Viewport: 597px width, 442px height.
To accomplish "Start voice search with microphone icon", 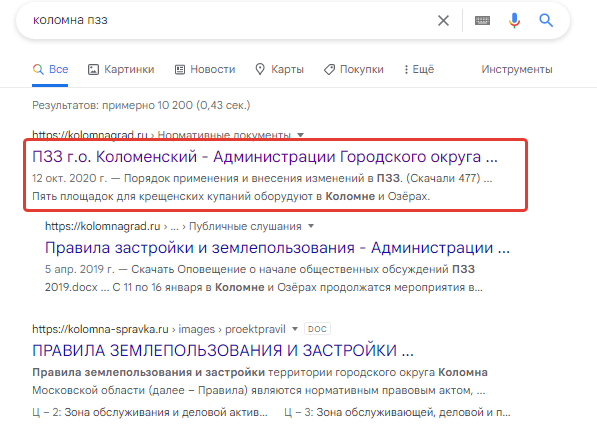I will [514, 21].
